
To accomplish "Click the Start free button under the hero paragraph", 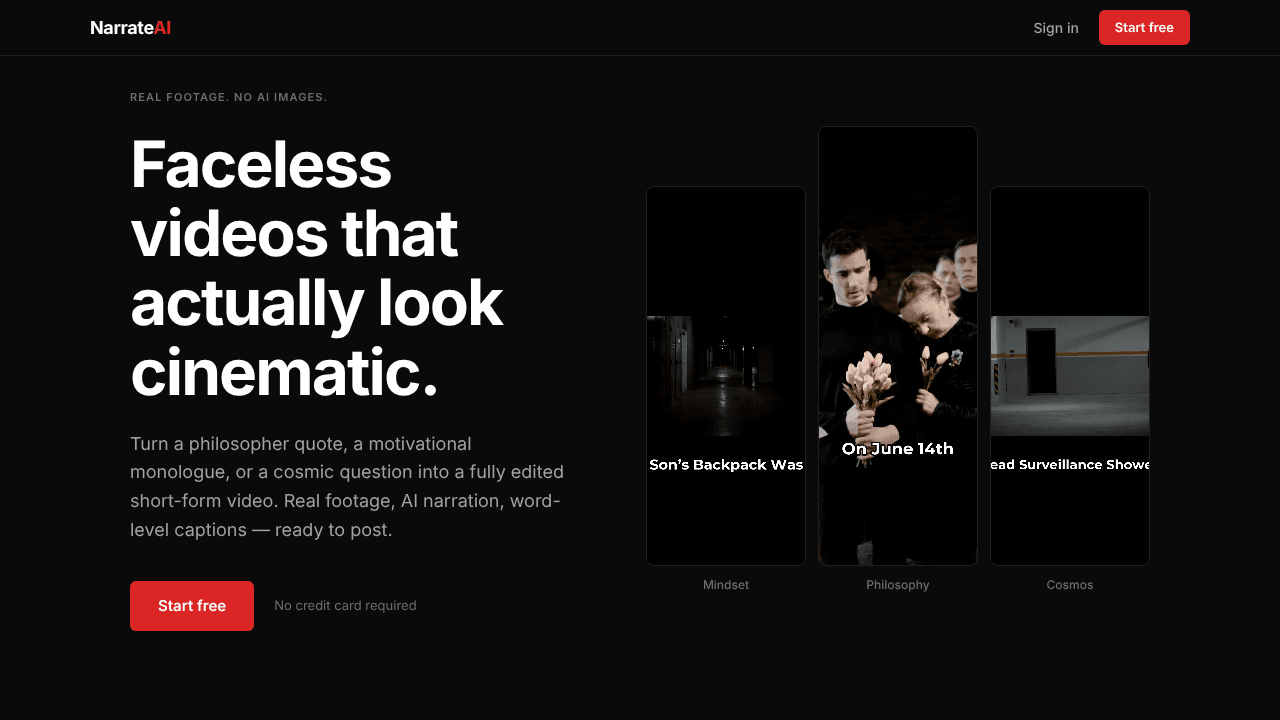I will tap(192, 606).
